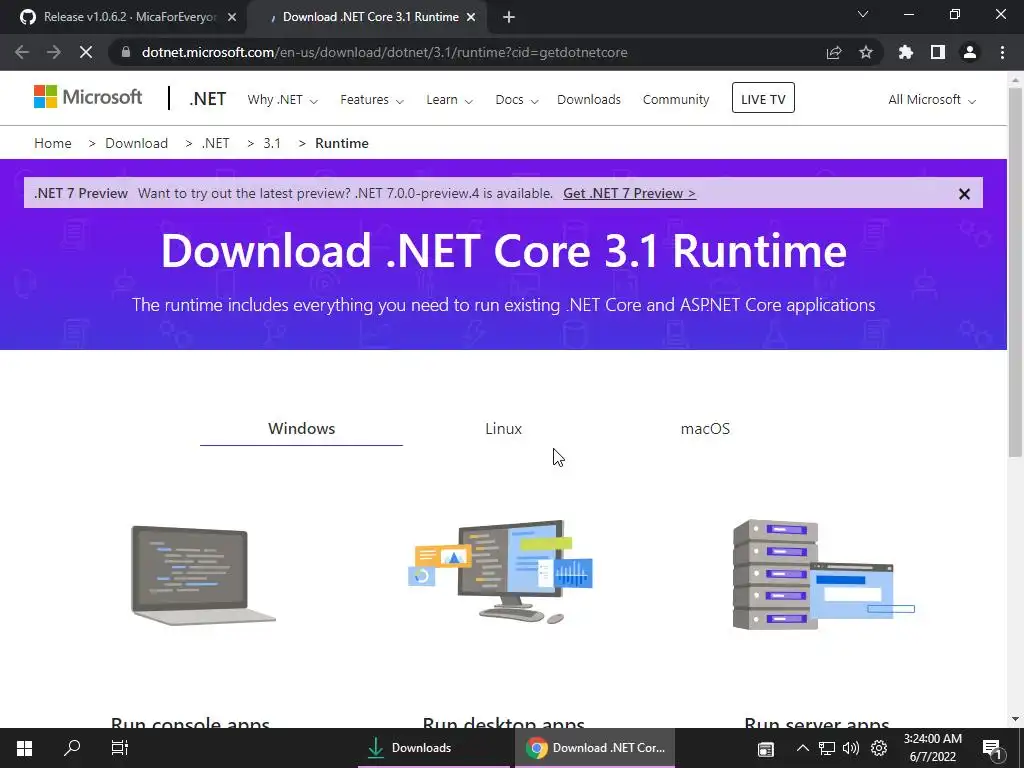1024x768 pixels.
Task: Click the scrollbar down arrow
Action: [1015, 719]
